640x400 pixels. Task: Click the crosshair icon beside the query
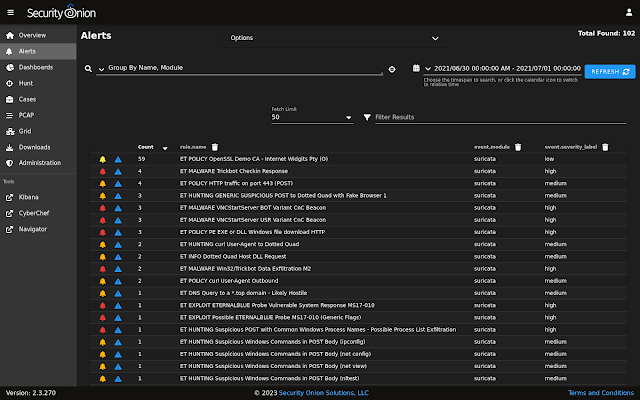pyautogui.click(x=392, y=69)
